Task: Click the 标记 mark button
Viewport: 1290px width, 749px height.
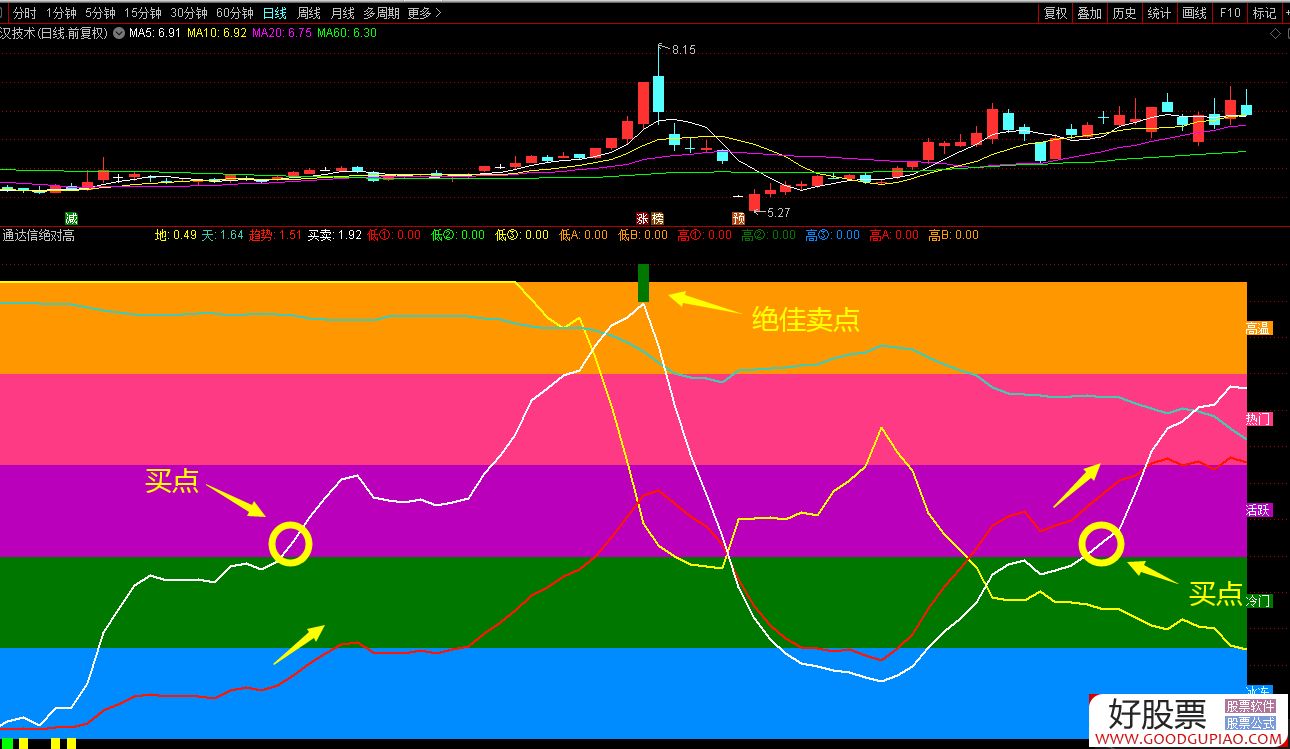Action: pyautogui.click(x=1265, y=13)
